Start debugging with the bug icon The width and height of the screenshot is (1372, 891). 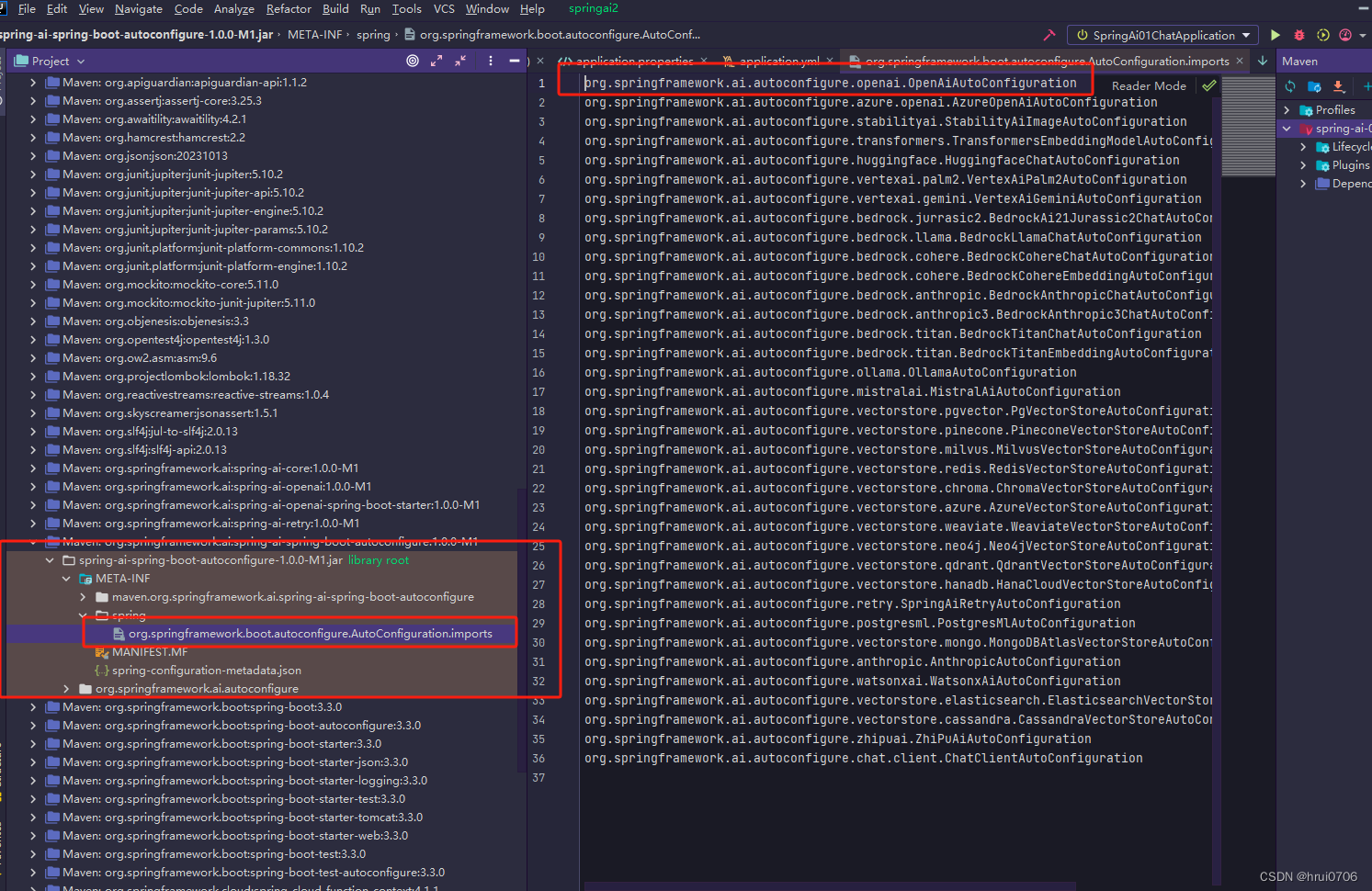tap(1298, 35)
